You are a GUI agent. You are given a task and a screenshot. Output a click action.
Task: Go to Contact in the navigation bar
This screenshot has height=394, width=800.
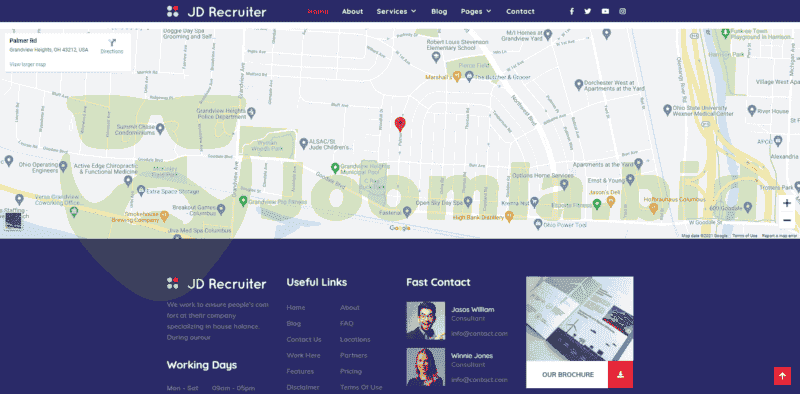[520, 11]
